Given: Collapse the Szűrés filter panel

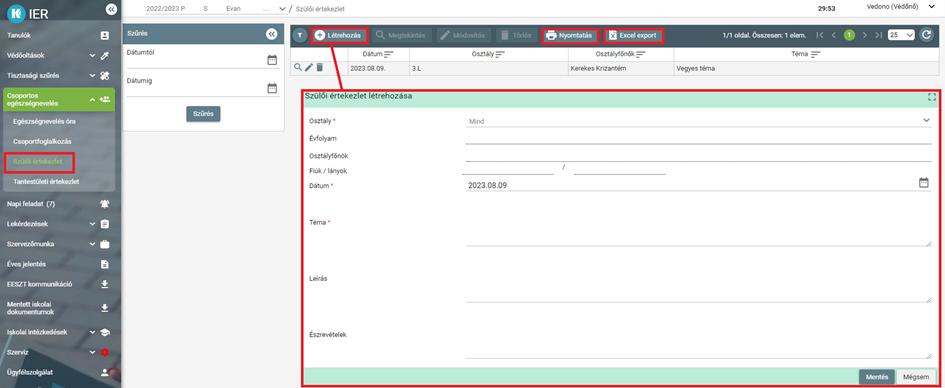Looking at the screenshot, I should (271, 34).
